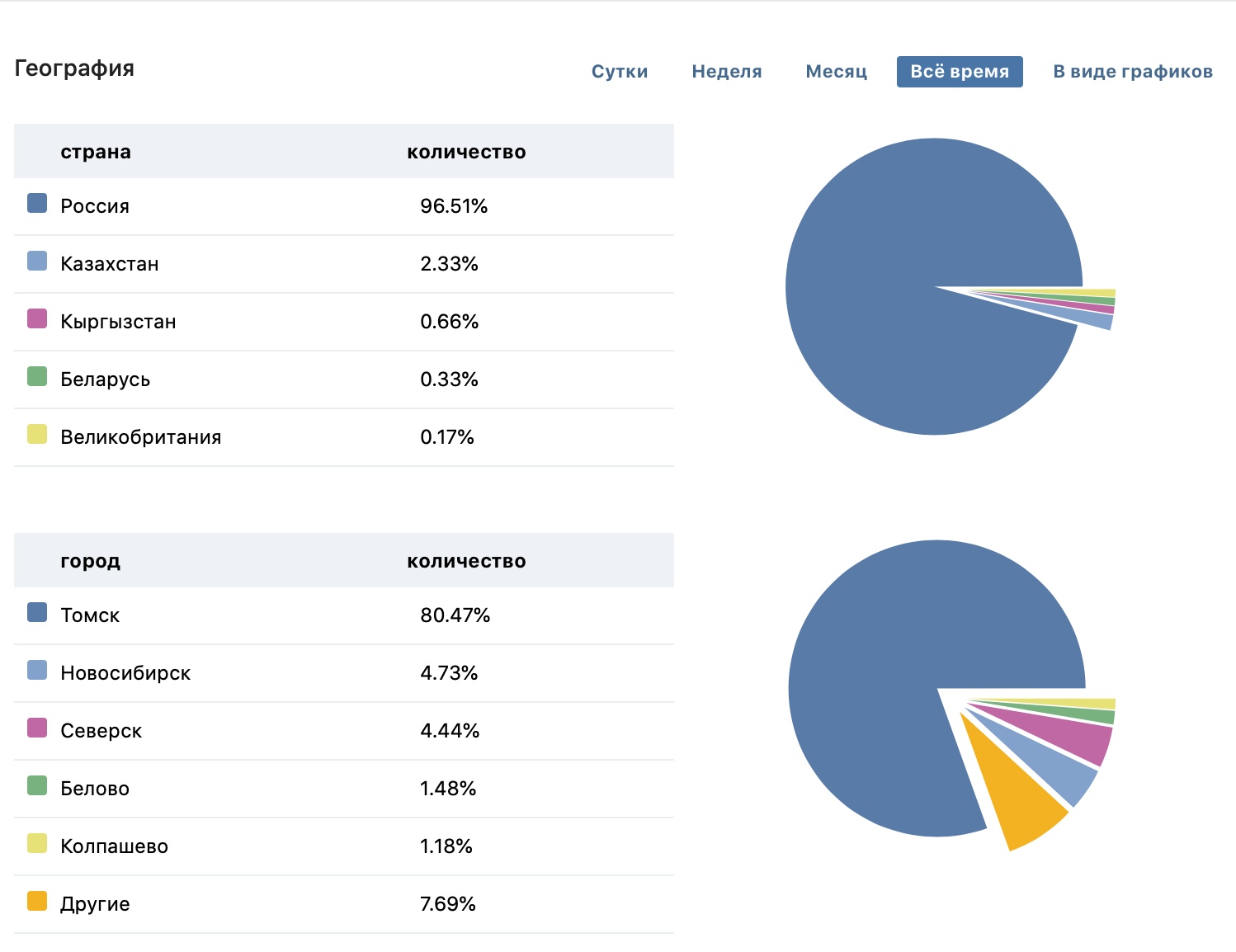Click the Северск pink color swatch

[x=37, y=728]
